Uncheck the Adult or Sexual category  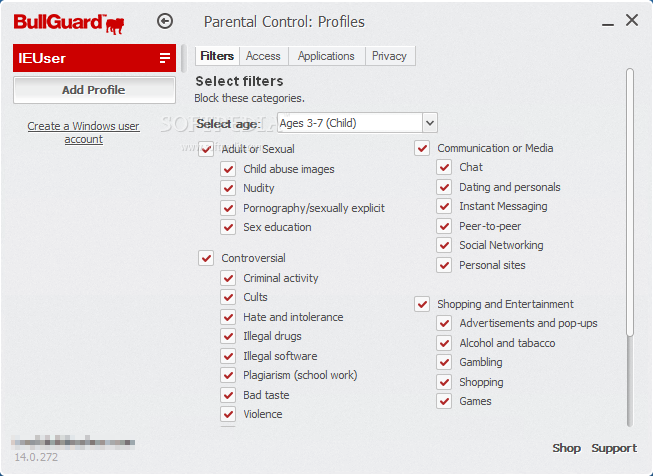pyautogui.click(x=206, y=149)
